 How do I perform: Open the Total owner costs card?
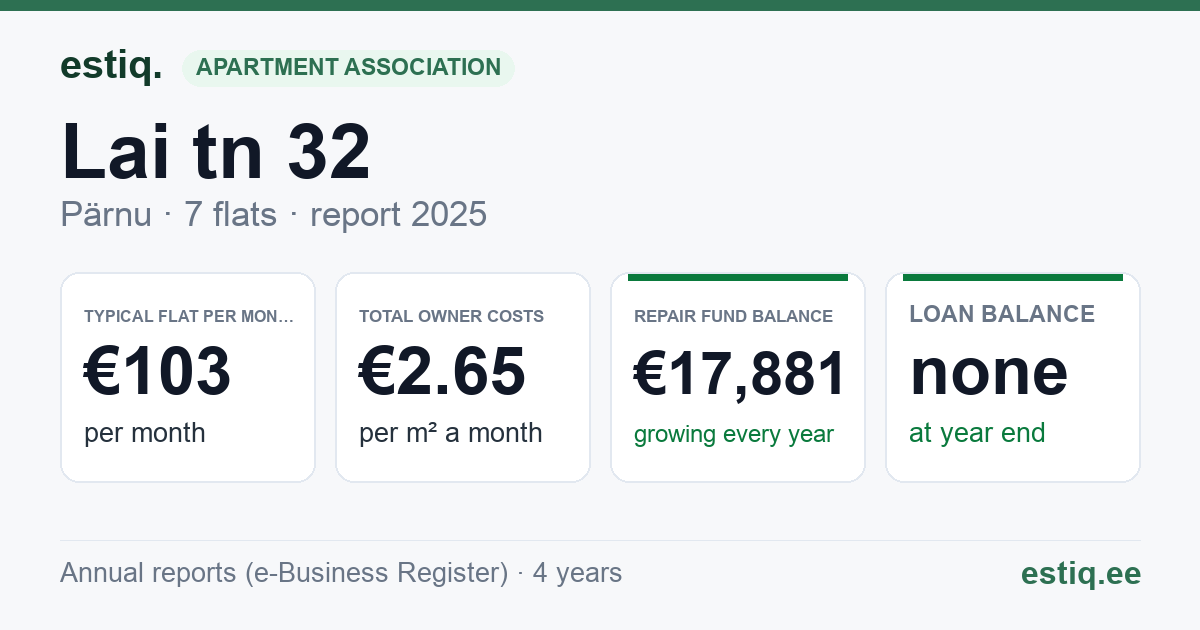pos(463,377)
